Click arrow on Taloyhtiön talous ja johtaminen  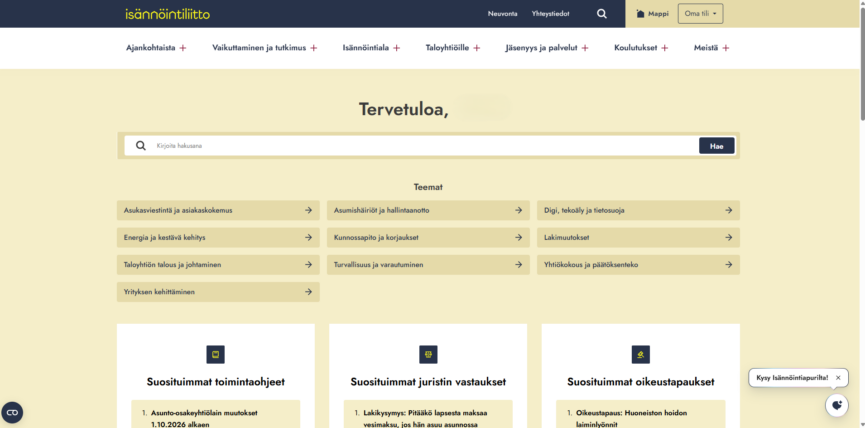(x=308, y=265)
